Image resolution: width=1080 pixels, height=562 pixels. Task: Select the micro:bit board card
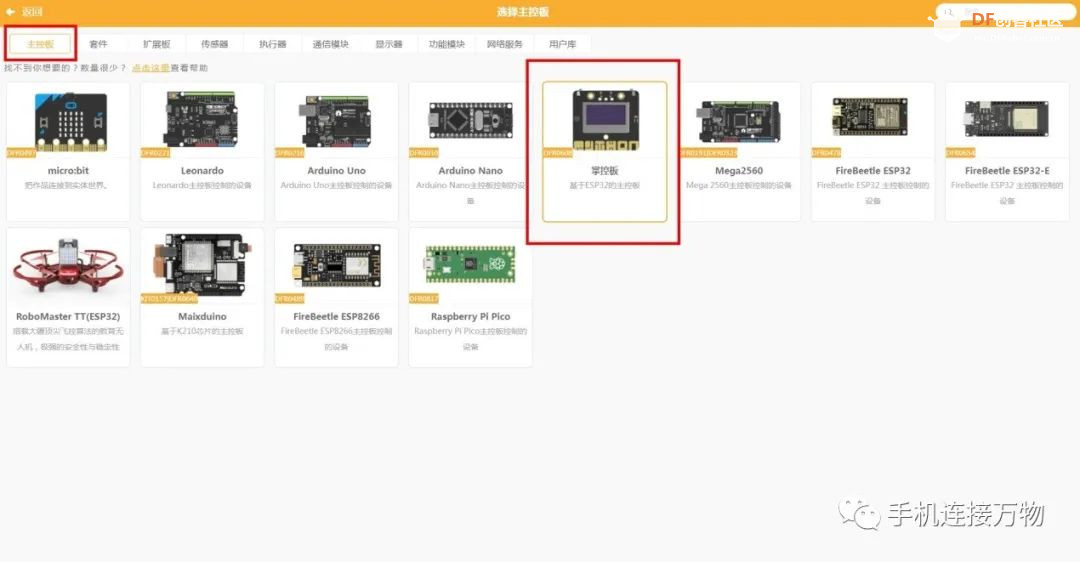click(x=68, y=152)
